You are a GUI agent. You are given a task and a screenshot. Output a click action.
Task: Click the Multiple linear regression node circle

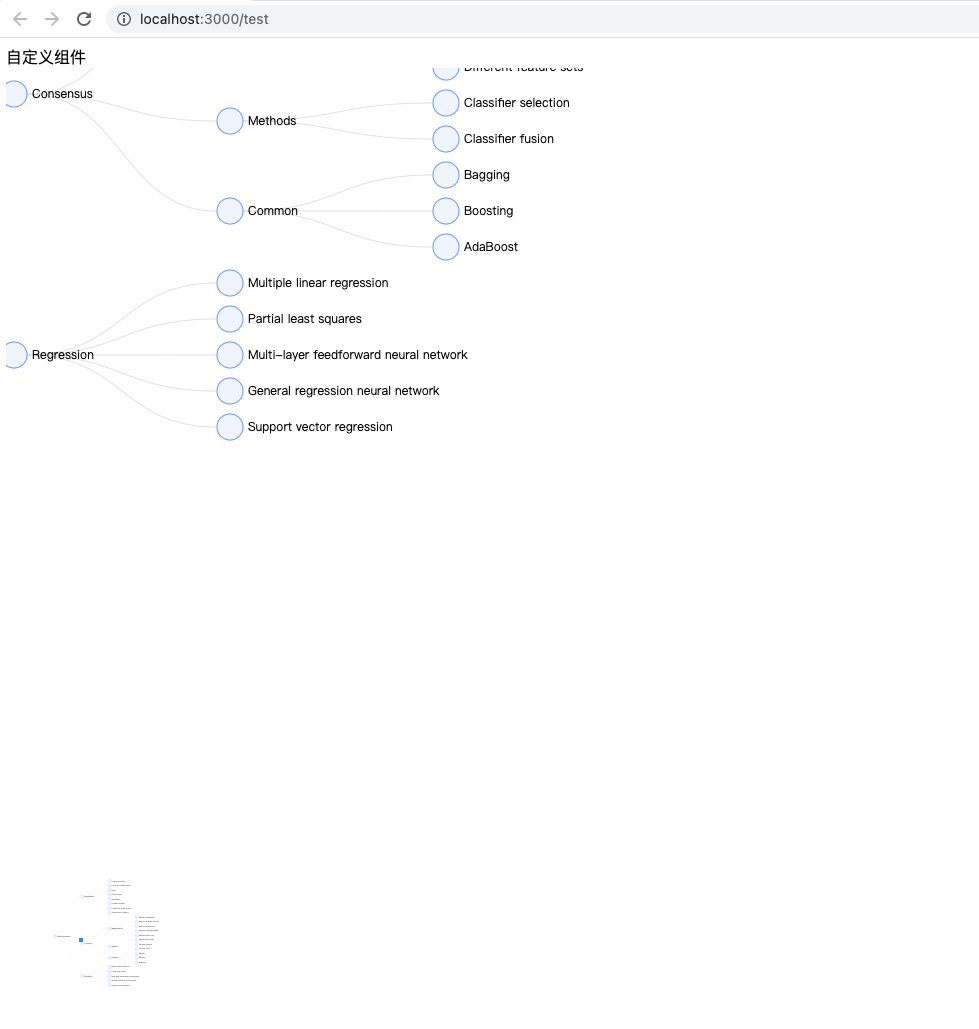click(229, 283)
